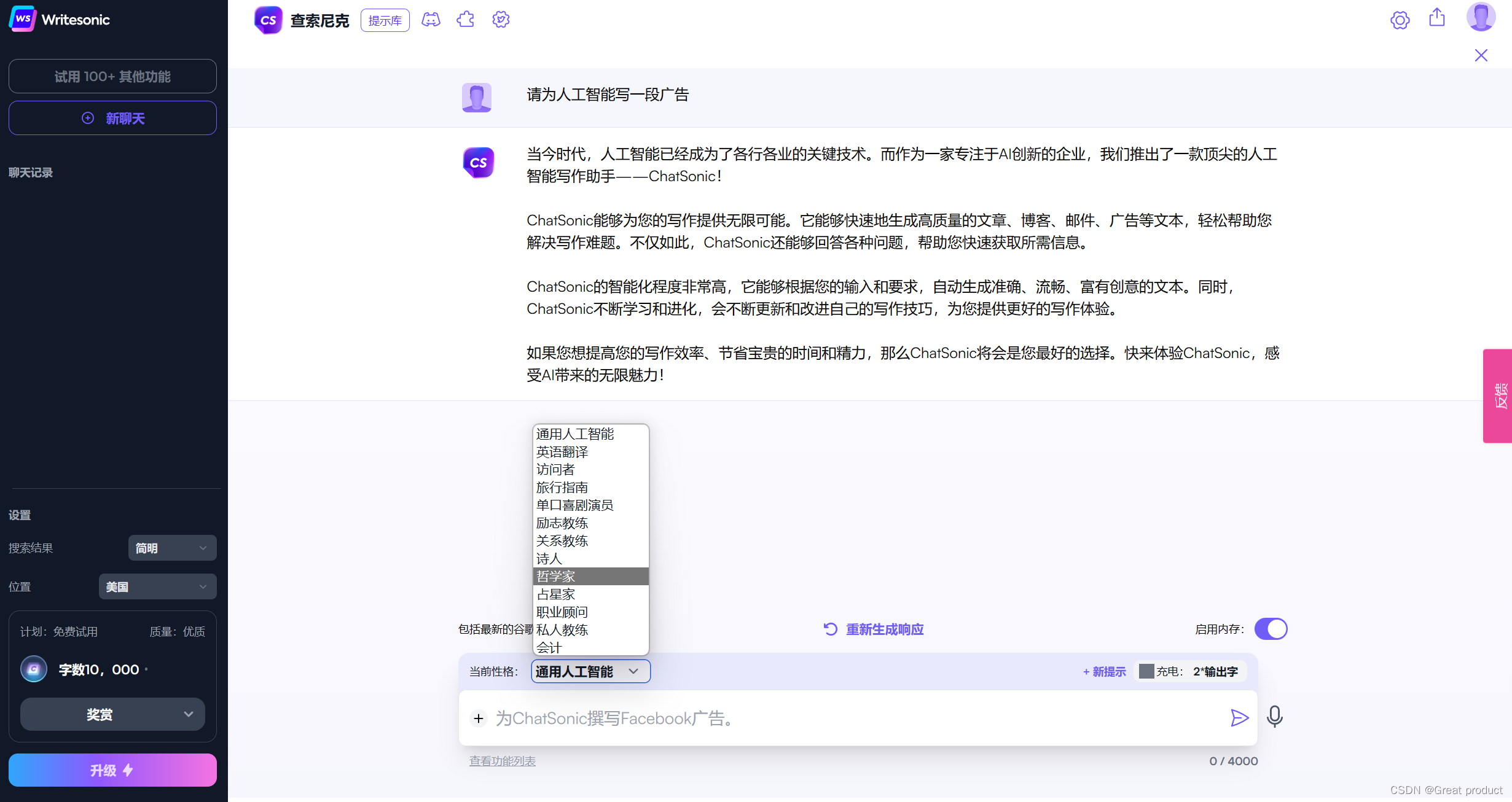Image resolution: width=1512 pixels, height=802 pixels.
Task: Open the 提示库 prompt library button
Action: coord(385,20)
